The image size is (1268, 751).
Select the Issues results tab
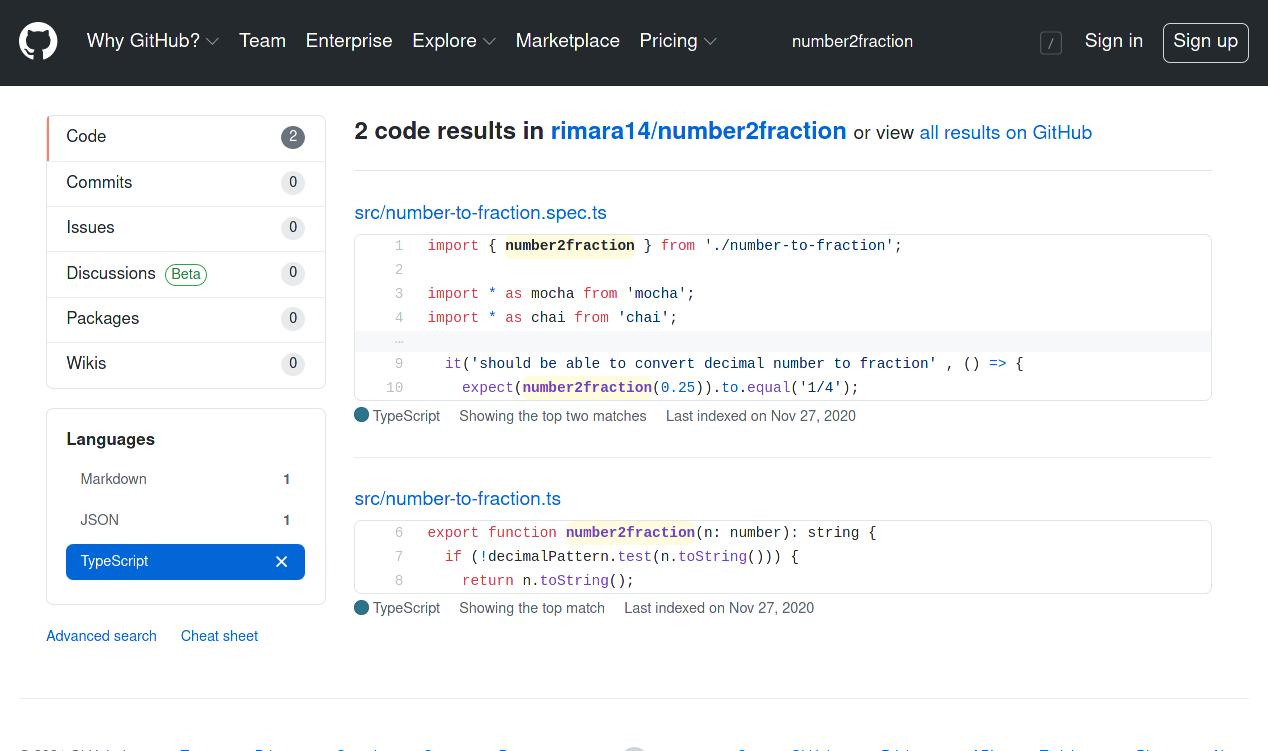186,228
